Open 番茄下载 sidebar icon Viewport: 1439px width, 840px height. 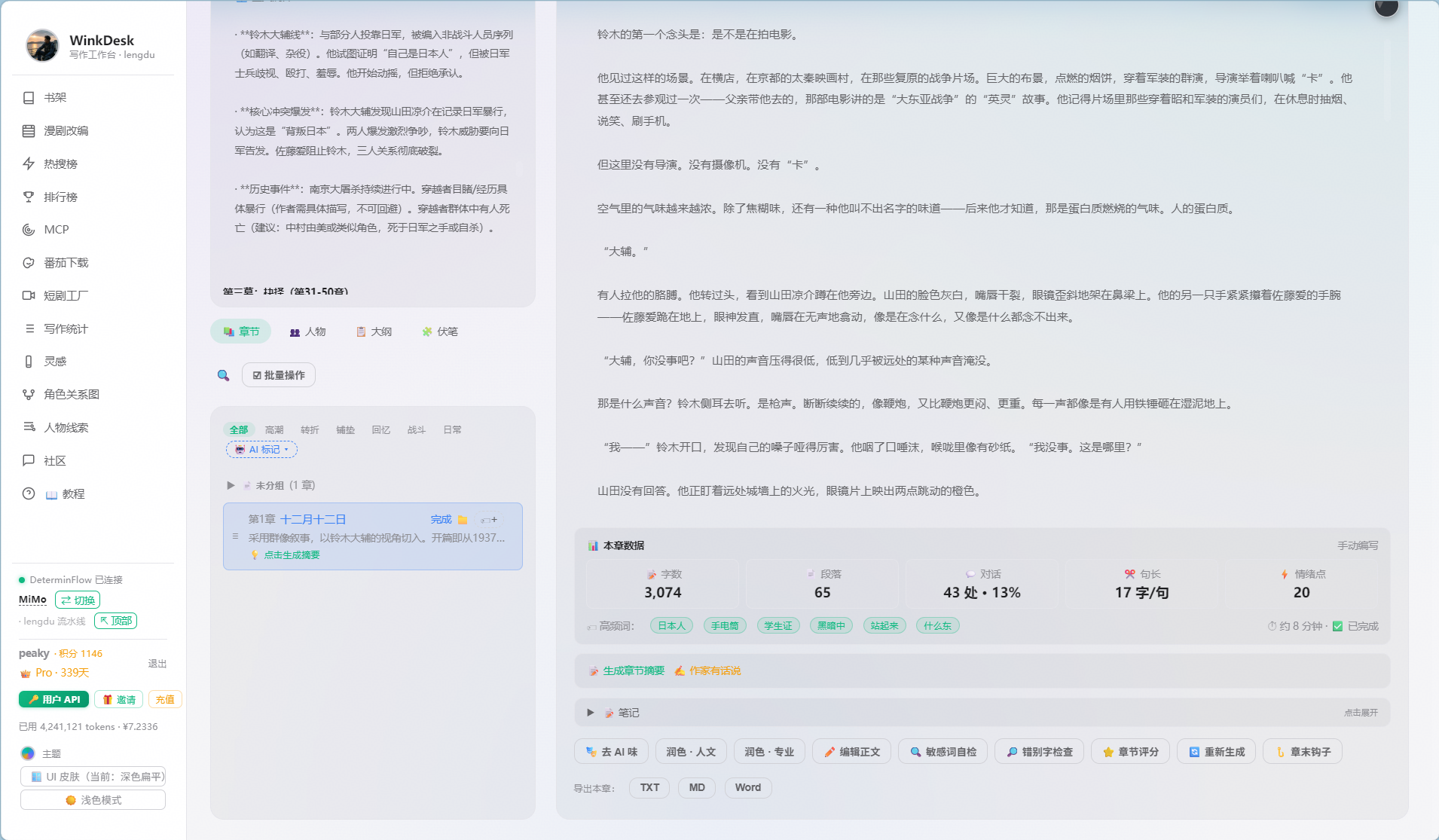29,263
